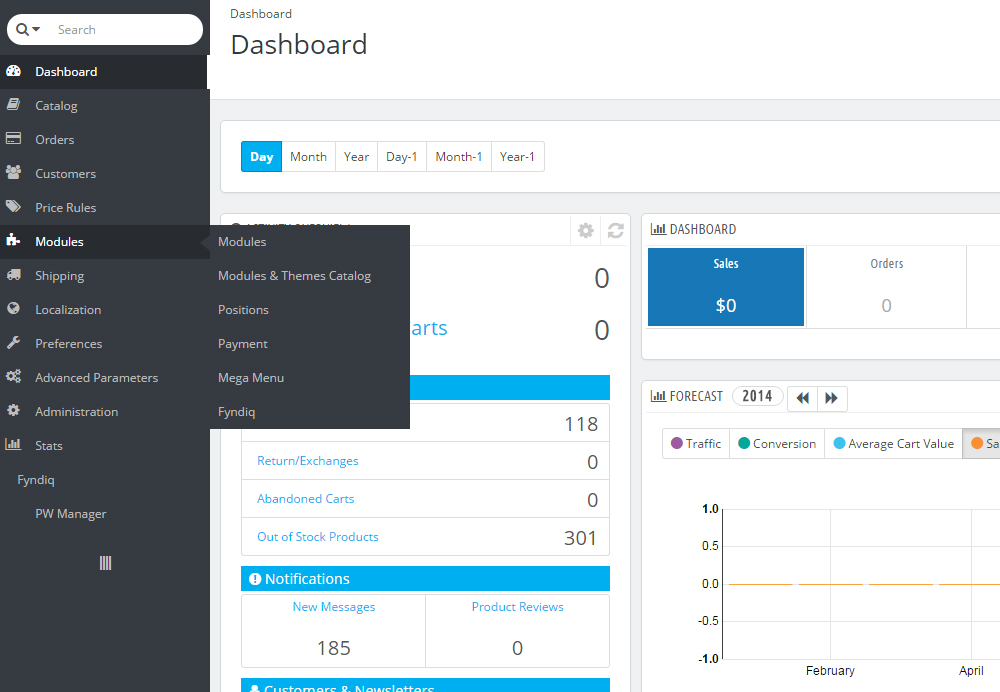1000x692 pixels.
Task: Click the Shipping truck icon
Action: tap(13, 276)
